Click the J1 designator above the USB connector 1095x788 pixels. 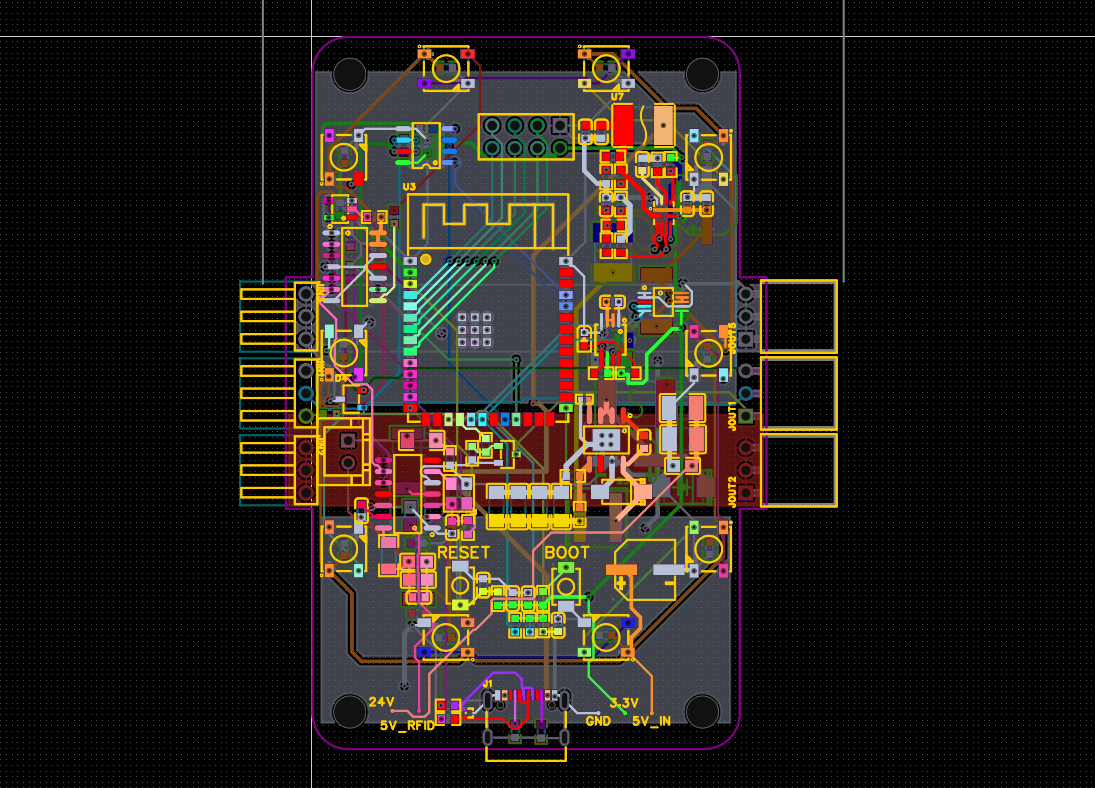[487, 683]
